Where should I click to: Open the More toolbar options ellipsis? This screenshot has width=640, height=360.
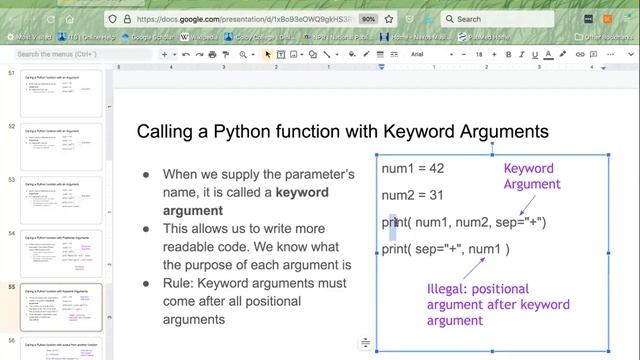click(x=611, y=54)
